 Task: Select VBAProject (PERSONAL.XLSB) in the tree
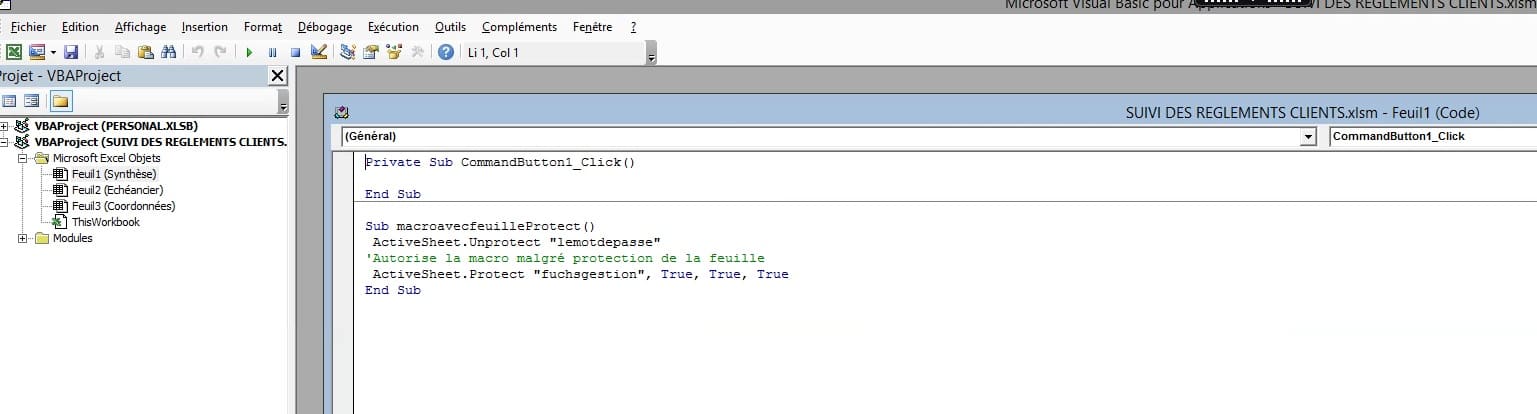[116, 126]
